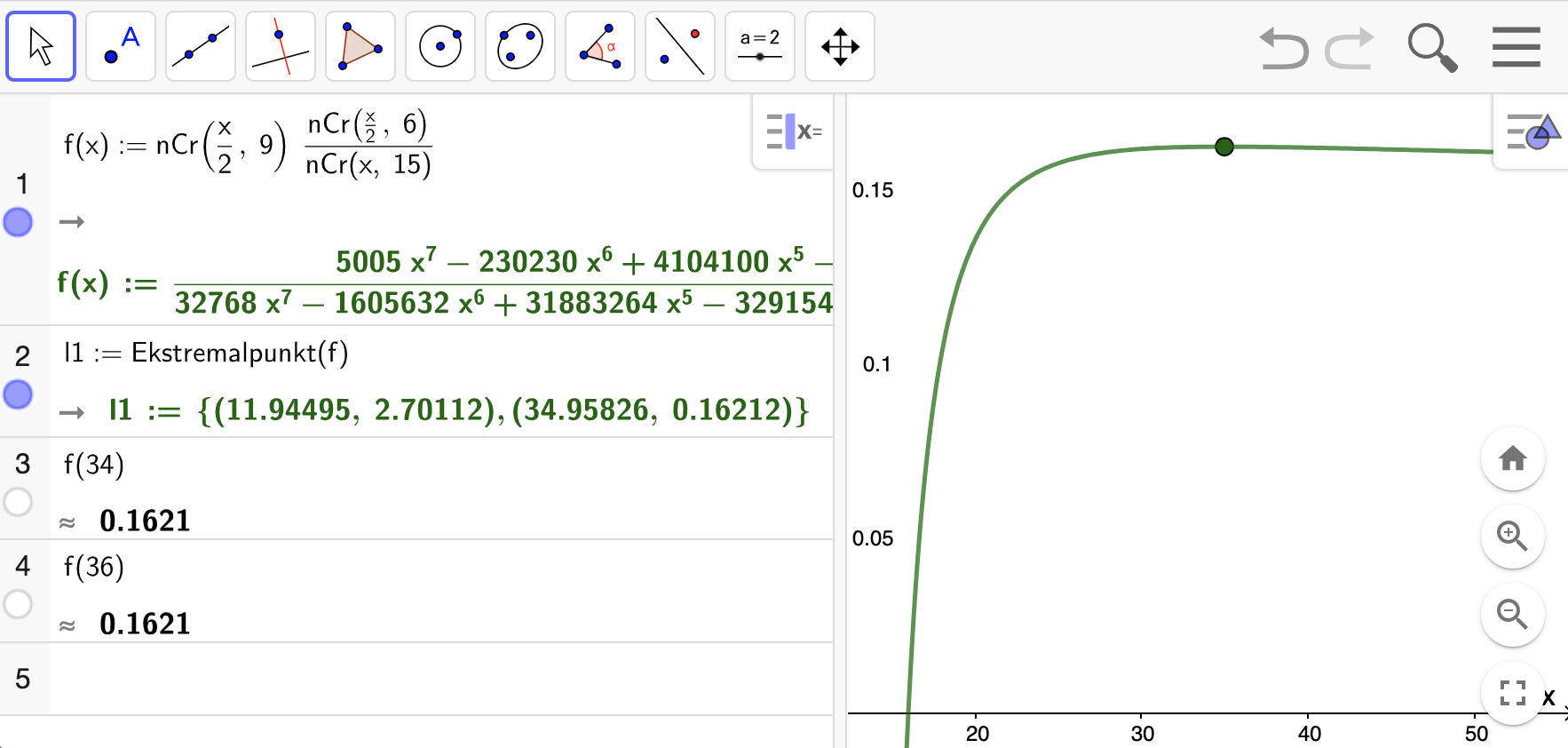Toggle the visibility circle for f(34) row
The height and width of the screenshot is (748, 1568).
click(x=18, y=502)
